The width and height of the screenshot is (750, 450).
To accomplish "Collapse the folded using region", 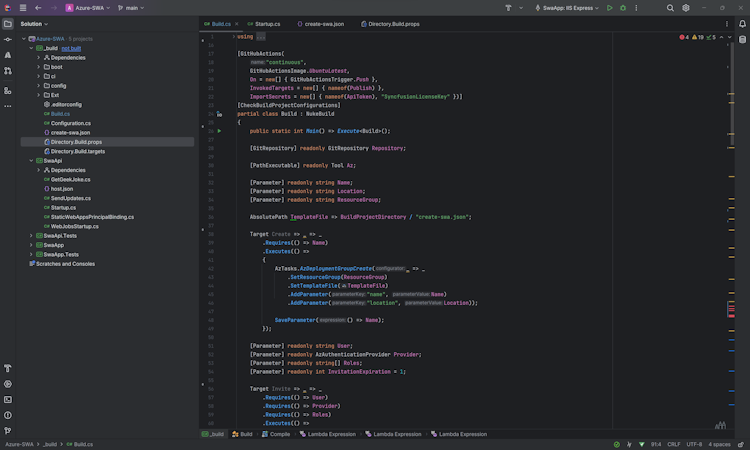I will pos(234,37).
